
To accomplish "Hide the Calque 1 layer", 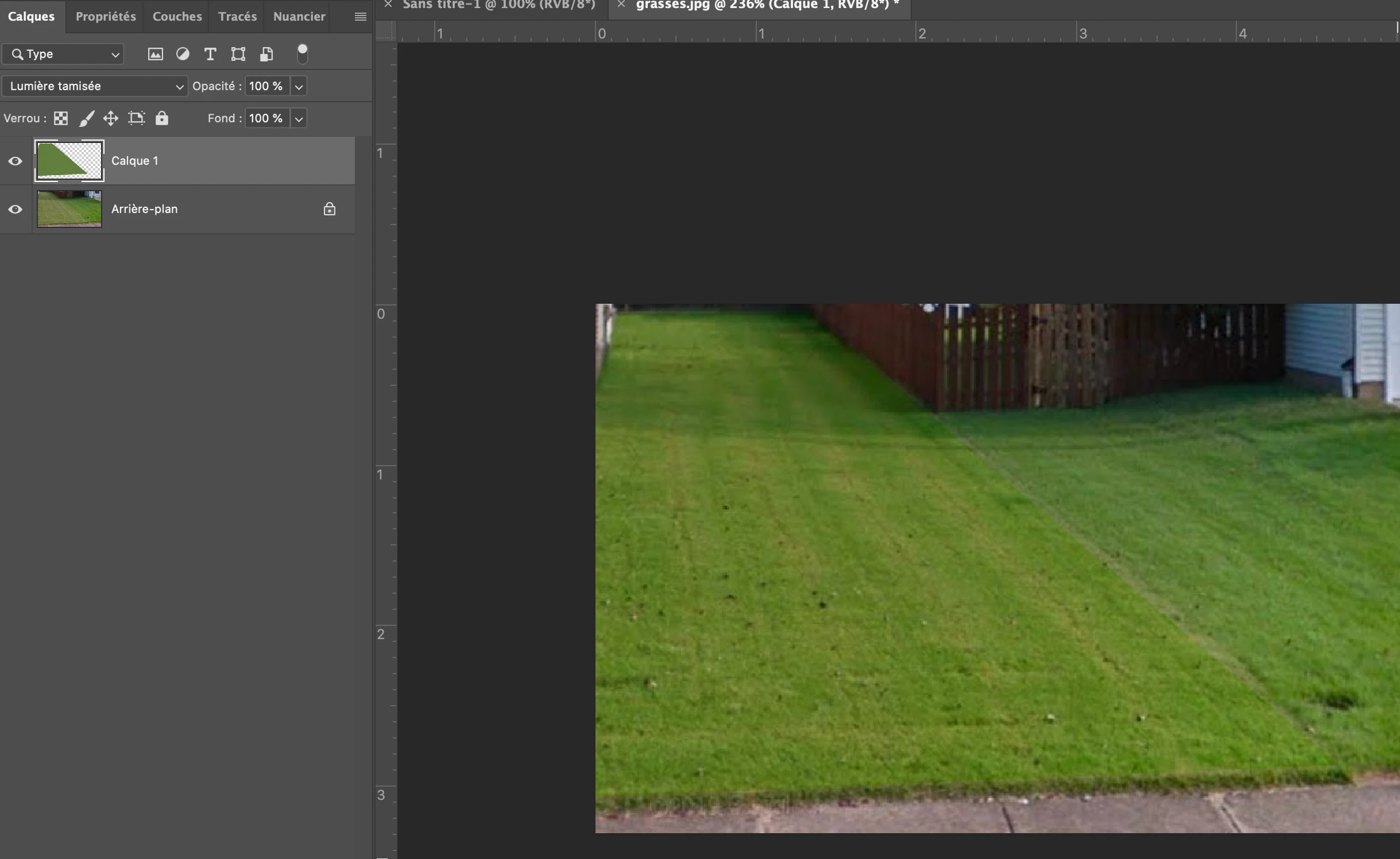I will coord(16,161).
